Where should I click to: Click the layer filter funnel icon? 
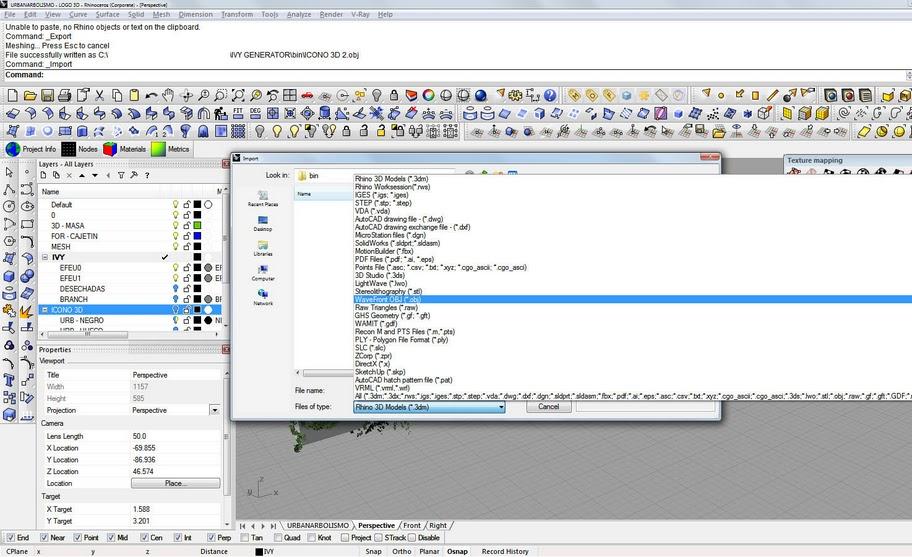[x=121, y=175]
